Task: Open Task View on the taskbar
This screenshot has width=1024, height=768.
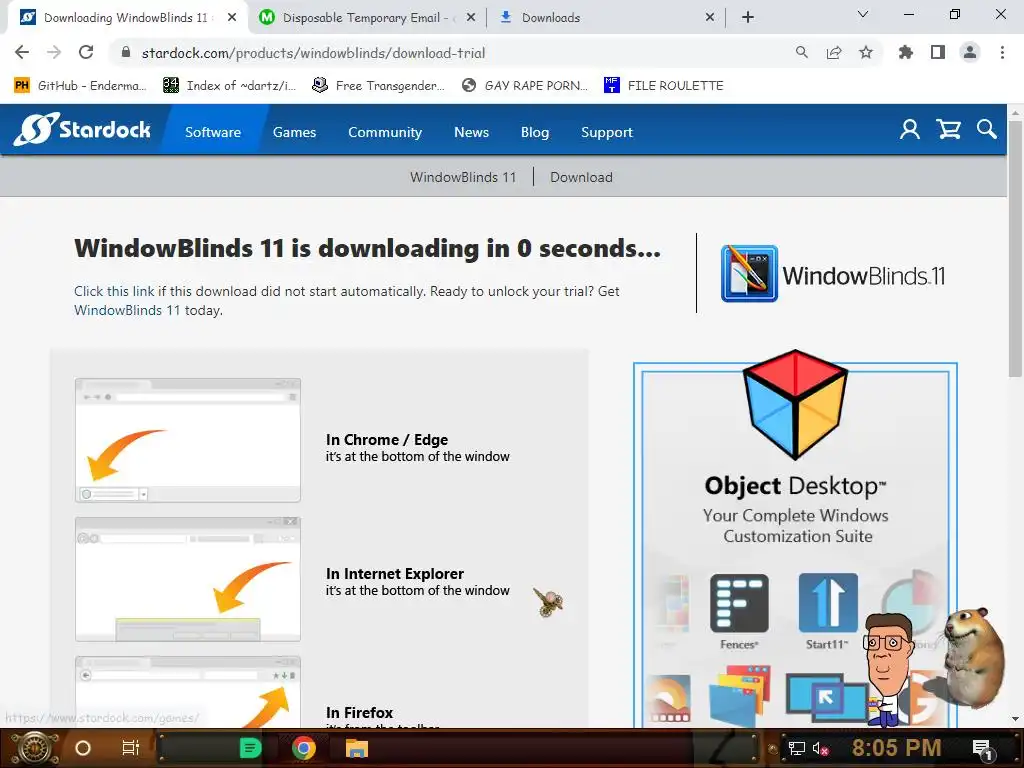Action: click(x=131, y=748)
